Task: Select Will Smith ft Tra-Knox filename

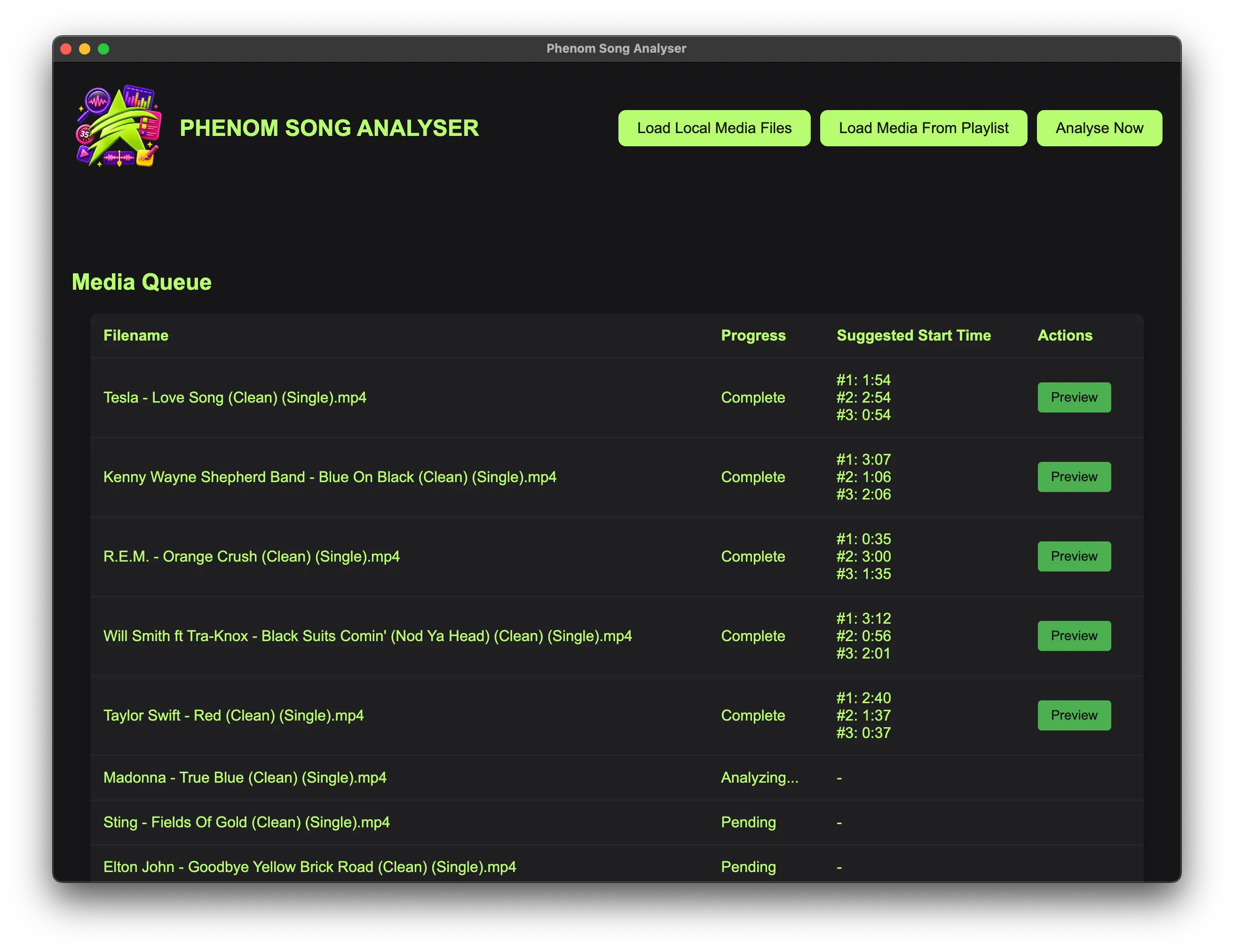Action: coord(367,636)
